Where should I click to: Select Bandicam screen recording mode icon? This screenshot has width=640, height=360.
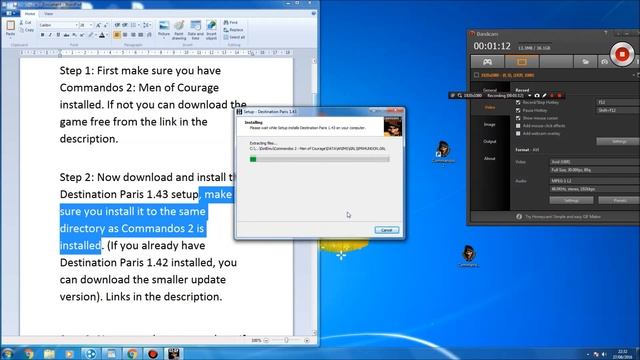point(522,62)
